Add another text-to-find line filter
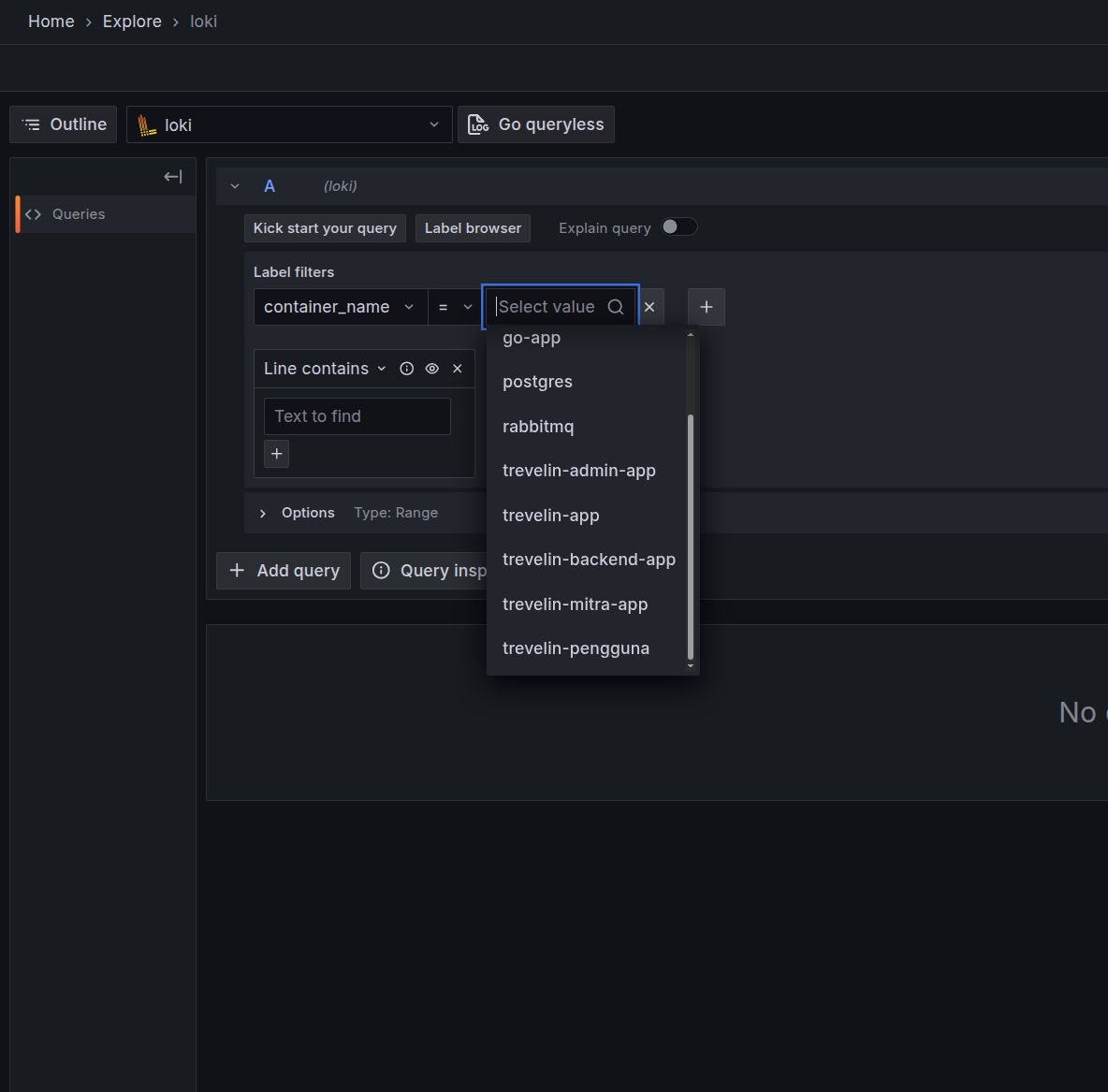 (277, 454)
